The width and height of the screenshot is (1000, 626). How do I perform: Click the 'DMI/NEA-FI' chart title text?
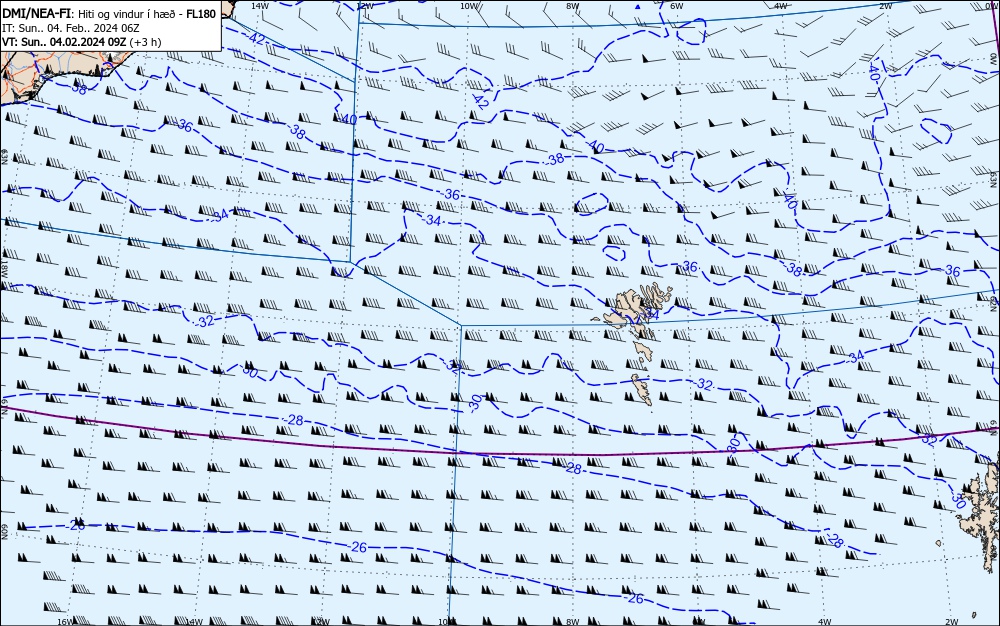(36, 14)
